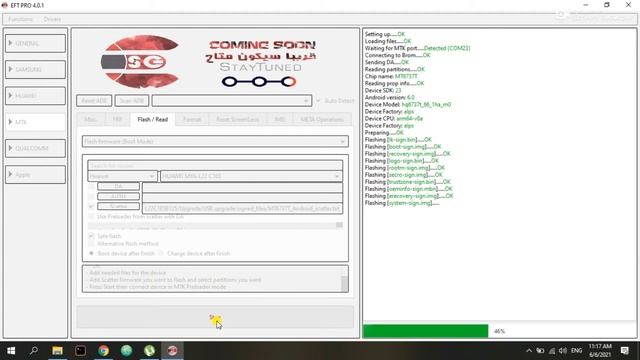Screen dimensions: 640x360
Task: Click the log line 'Flashing [system-sign.img]'
Action: tap(402, 203)
